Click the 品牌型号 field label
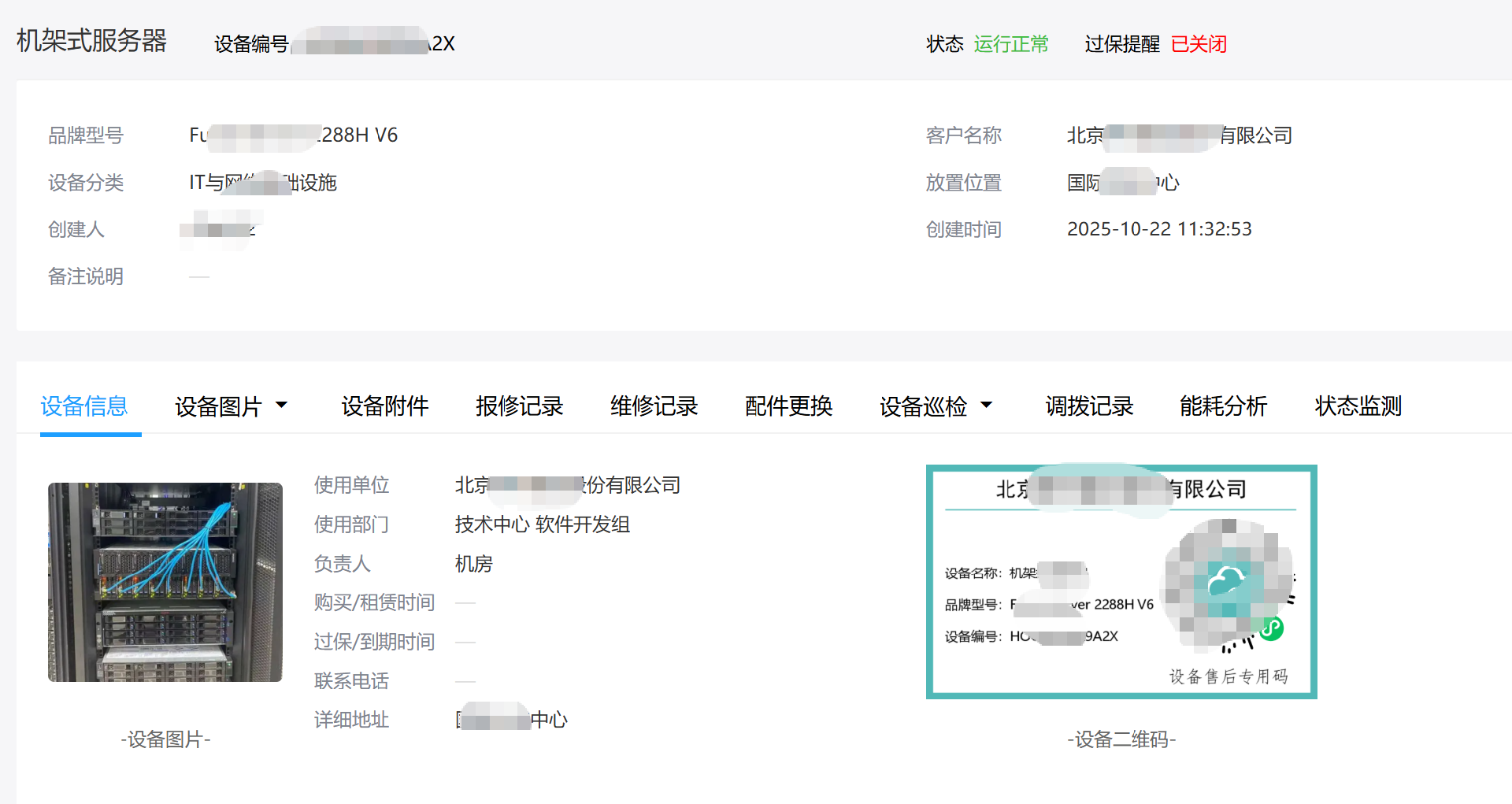Screen dimensions: 1512x804 (86, 135)
